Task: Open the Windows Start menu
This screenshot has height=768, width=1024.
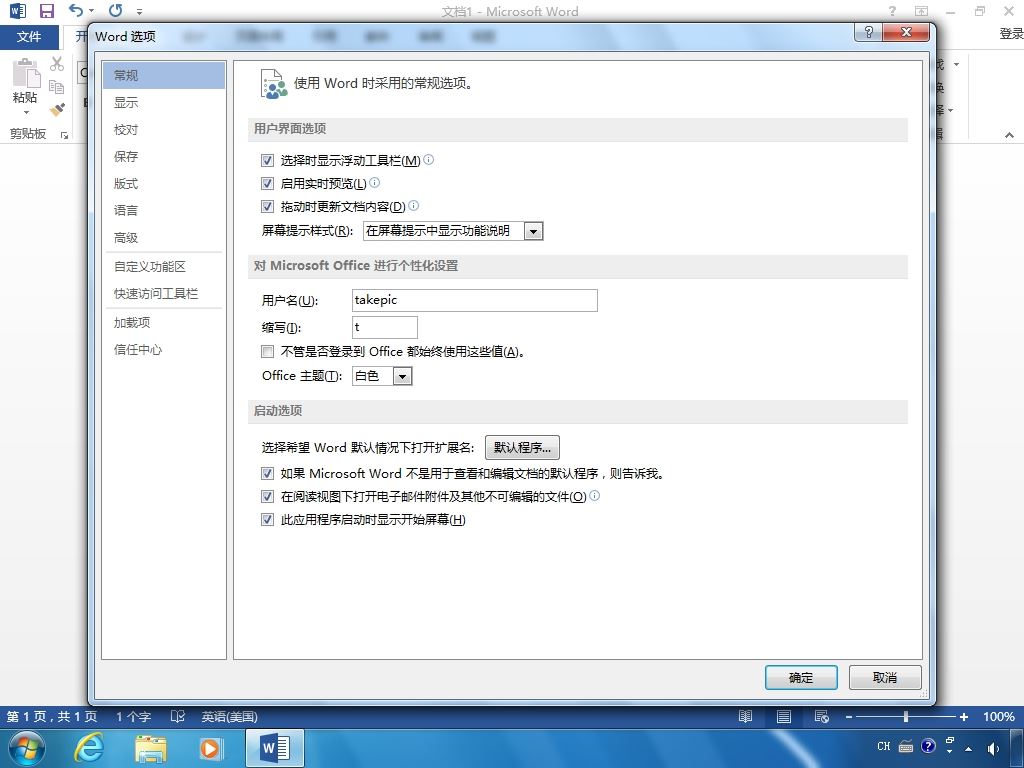Action: coord(26,748)
